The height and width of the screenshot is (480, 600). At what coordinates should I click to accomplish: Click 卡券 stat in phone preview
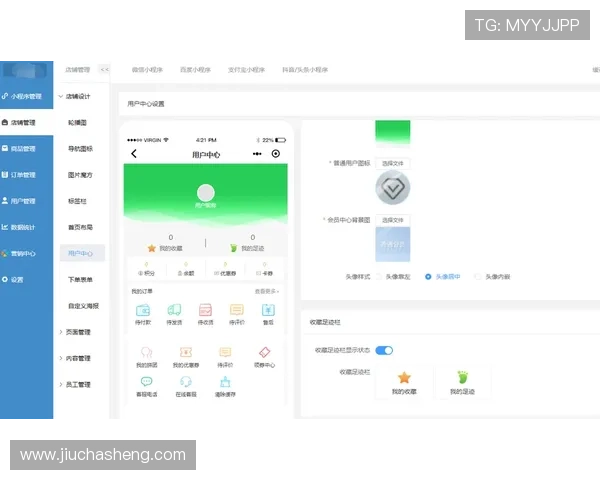click(264, 269)
